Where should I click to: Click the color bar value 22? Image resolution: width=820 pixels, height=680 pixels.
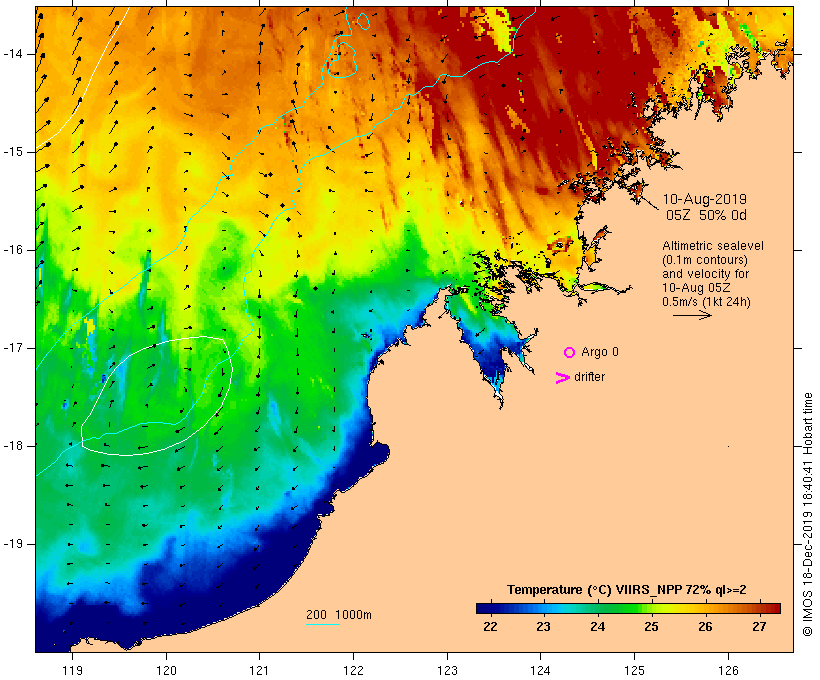pyautogui.click(x=490, y=626)
